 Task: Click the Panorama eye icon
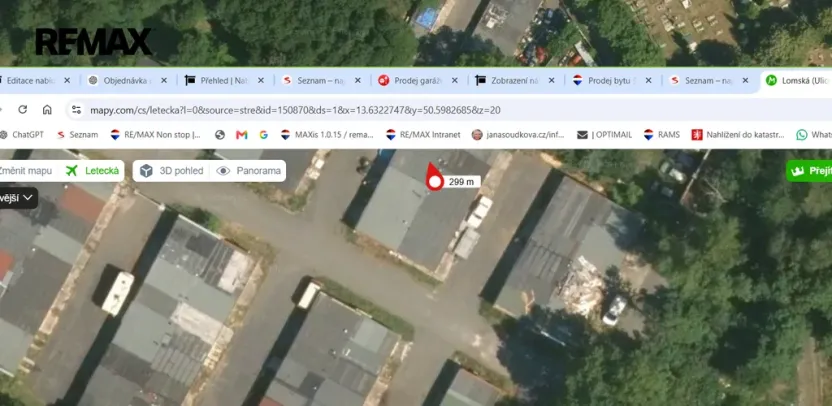[x=223, y=171]
